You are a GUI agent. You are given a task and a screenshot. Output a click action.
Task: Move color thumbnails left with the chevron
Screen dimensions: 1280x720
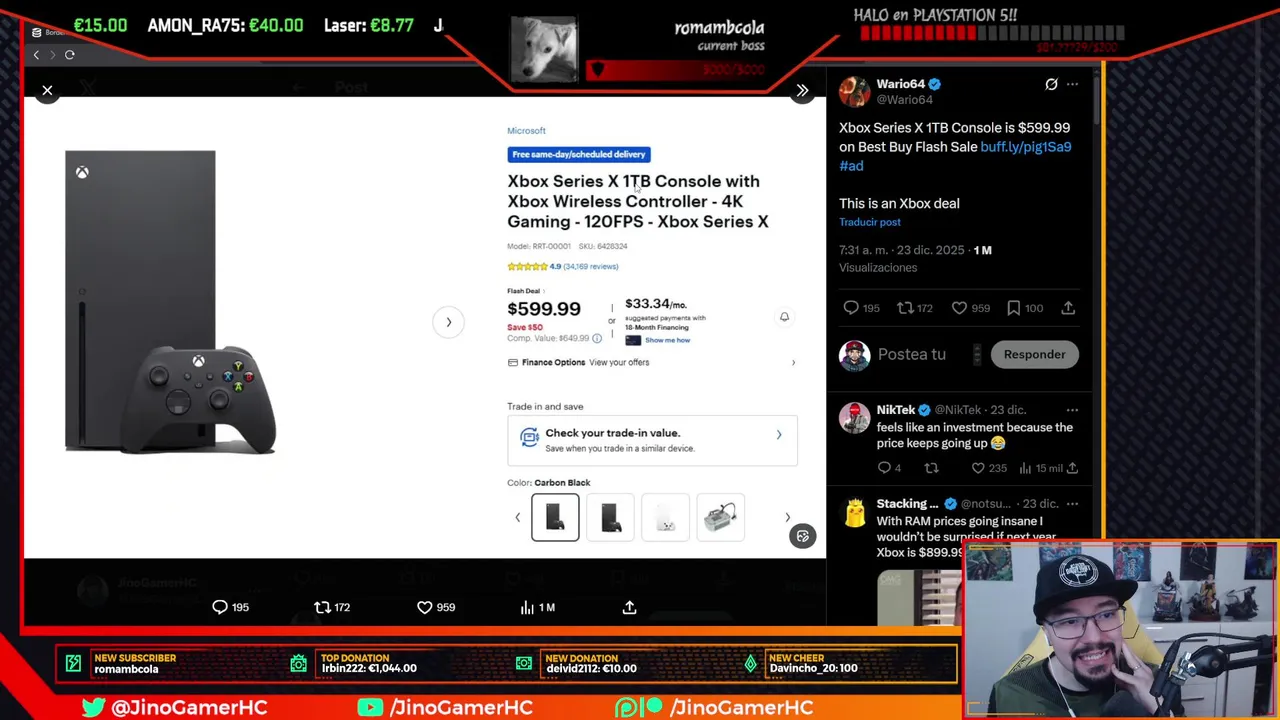pyautogui.click(x=517, y=517)
